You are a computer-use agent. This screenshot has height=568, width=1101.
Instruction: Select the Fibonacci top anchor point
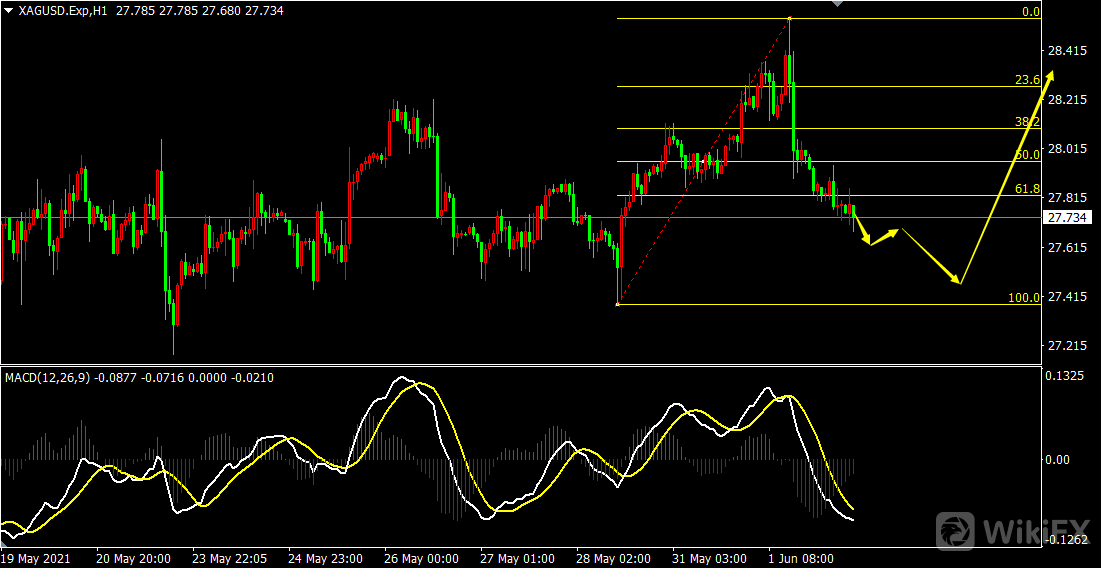coord(790,18)
